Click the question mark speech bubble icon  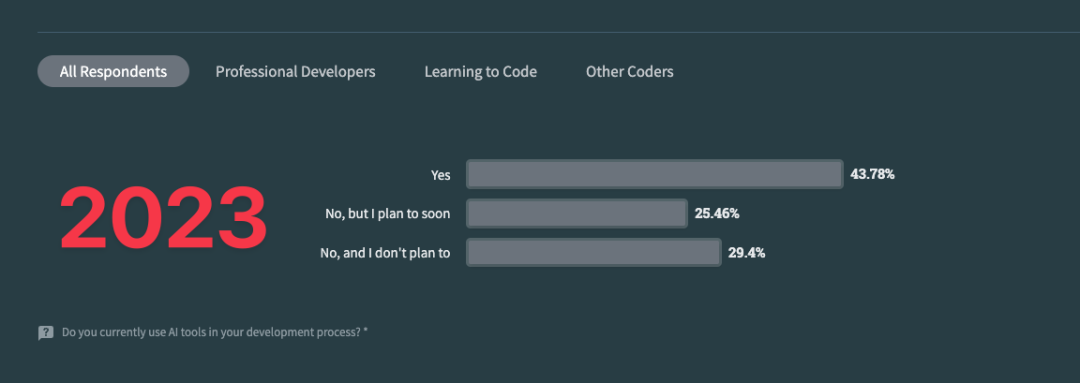pos(45,333)
